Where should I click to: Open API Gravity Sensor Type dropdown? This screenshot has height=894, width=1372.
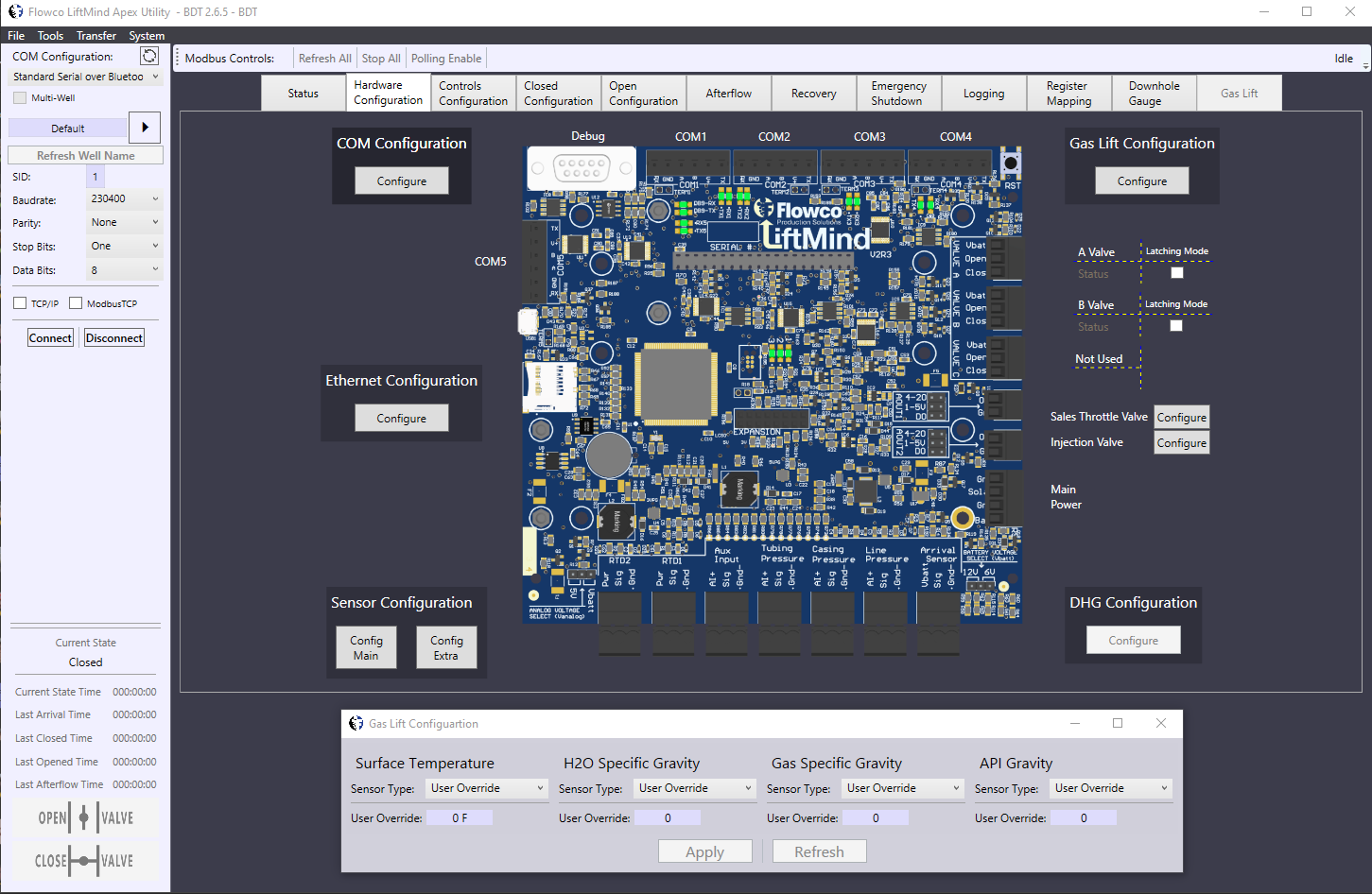(1111, 788)
